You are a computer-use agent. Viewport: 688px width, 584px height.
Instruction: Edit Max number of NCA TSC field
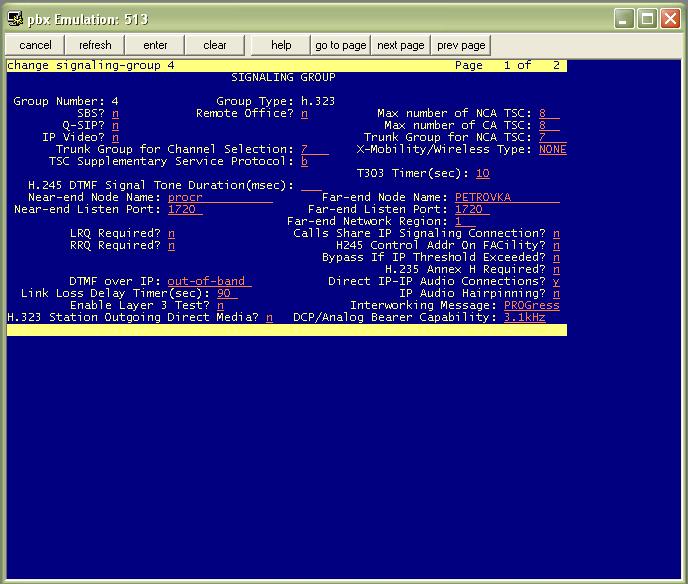(x=549, y=113)
